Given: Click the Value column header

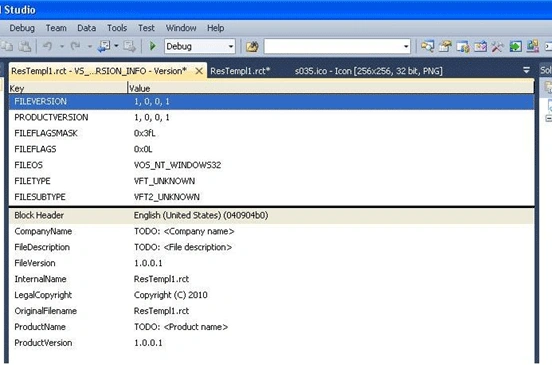Looking at the screenshot, I should tap(331, 88).
